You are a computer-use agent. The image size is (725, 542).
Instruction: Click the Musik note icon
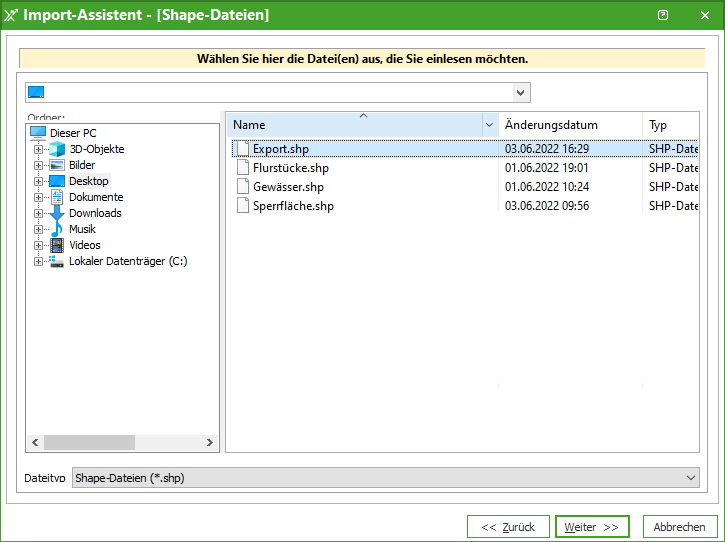(57, 229)
